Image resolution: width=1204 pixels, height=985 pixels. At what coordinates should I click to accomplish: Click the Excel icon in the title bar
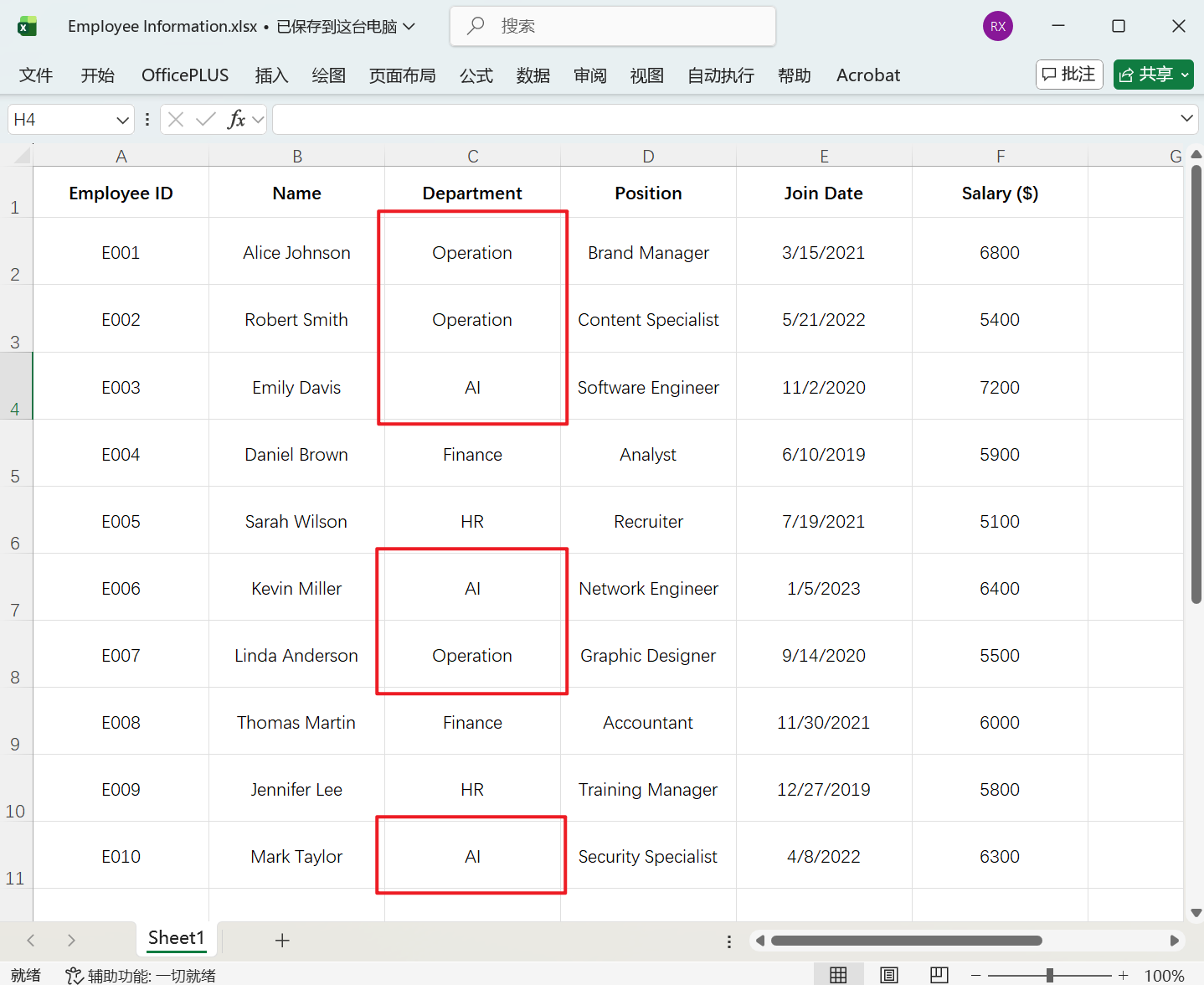point(27,26)
